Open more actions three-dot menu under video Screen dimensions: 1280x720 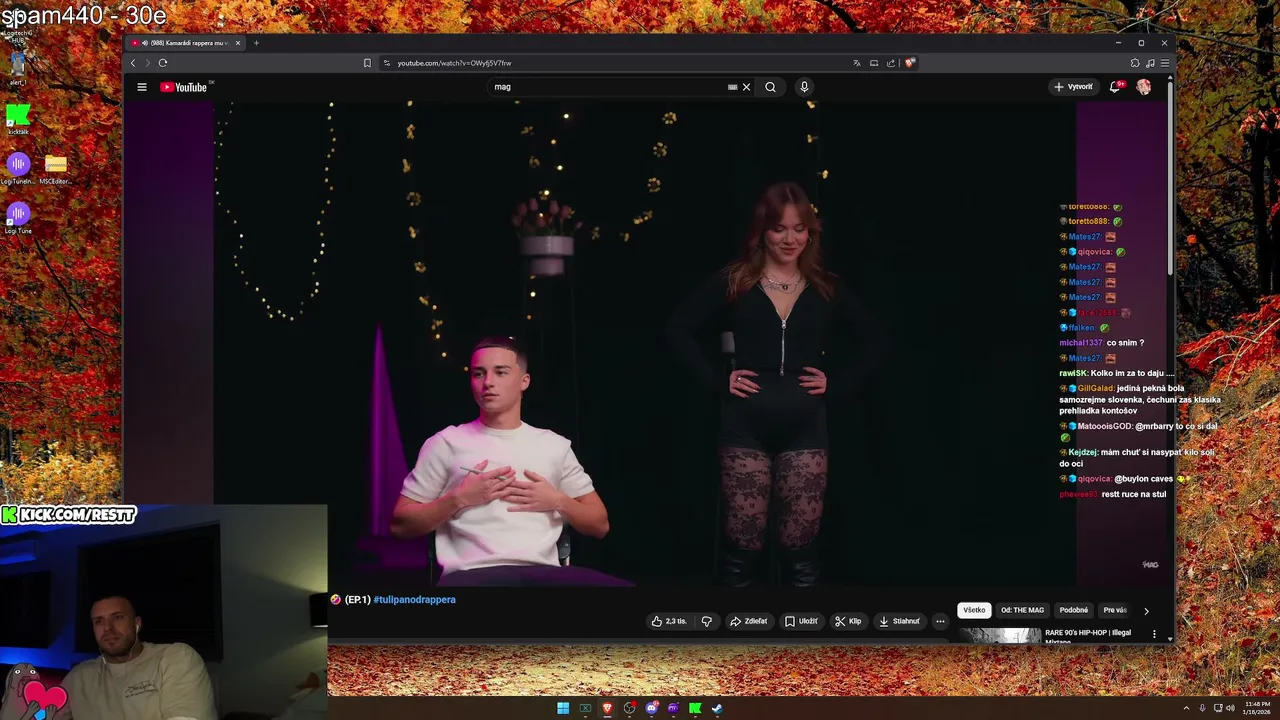click(940, 621)
